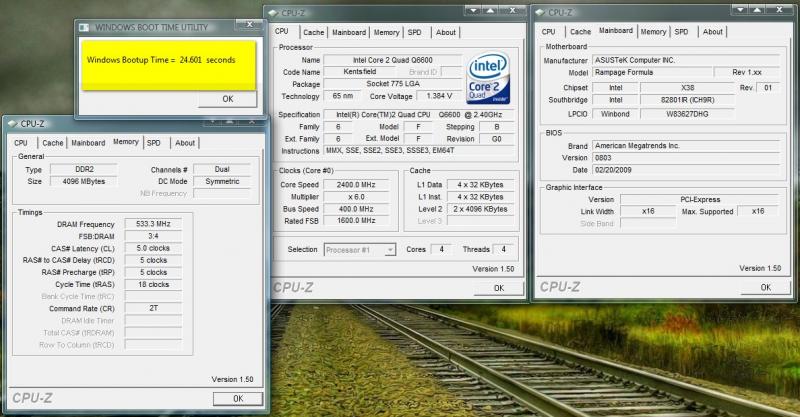Click the Package field Socket 775 LGA
The width and height of the screenshot is (800, 417).
392,84
